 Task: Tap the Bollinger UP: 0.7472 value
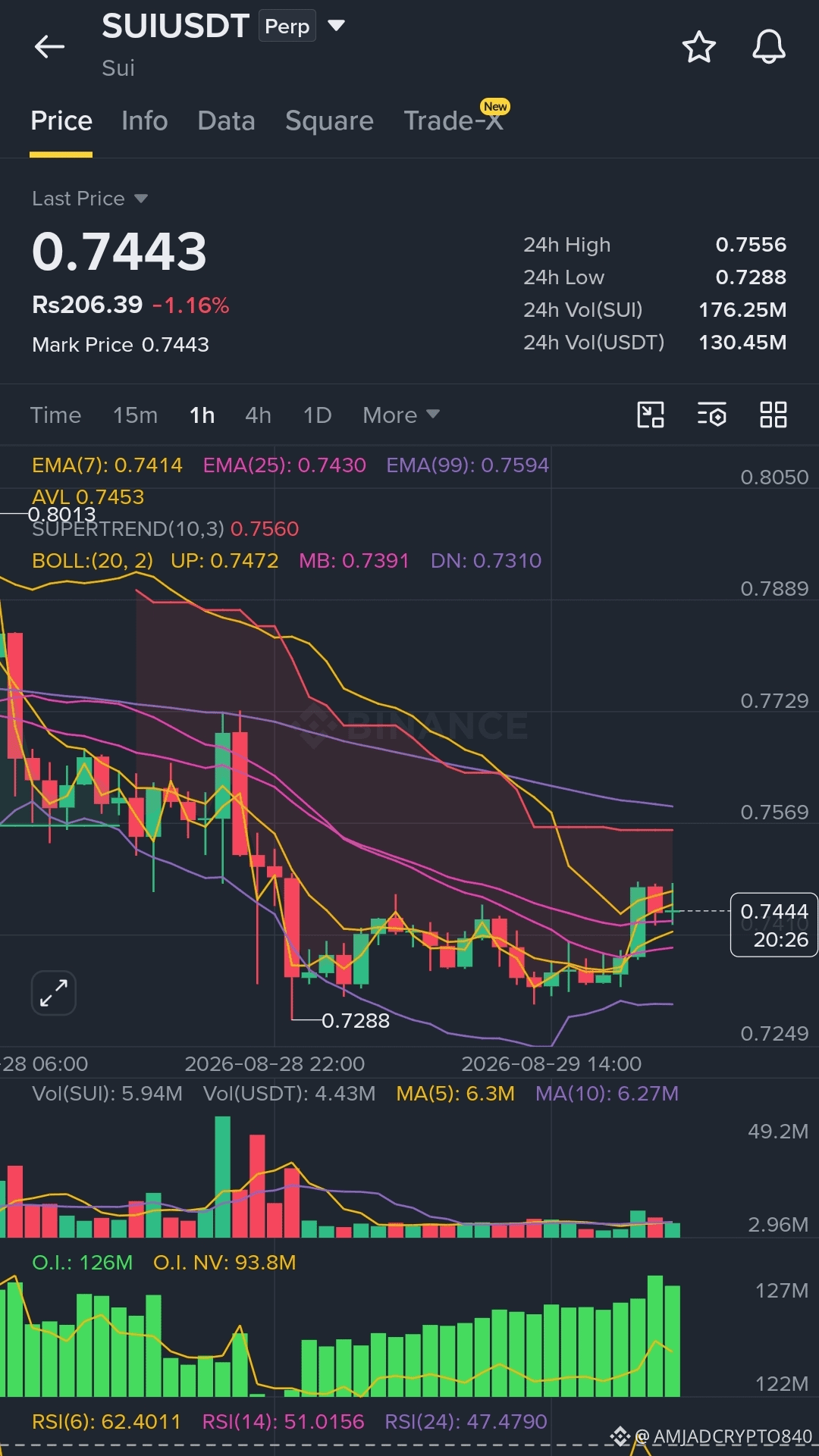[x=224, y=561]
